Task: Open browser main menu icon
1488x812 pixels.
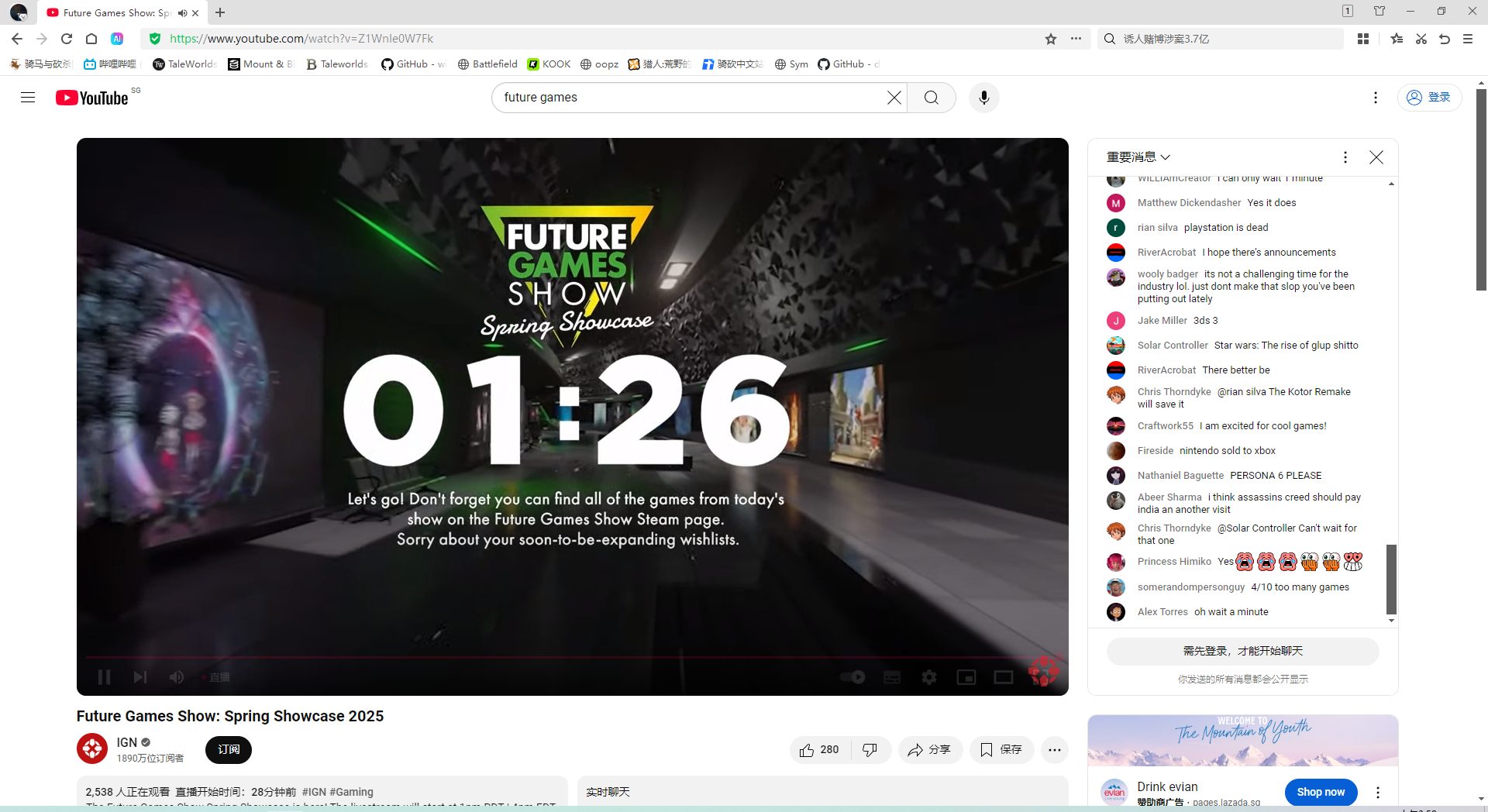Action: coord(1468,39)
